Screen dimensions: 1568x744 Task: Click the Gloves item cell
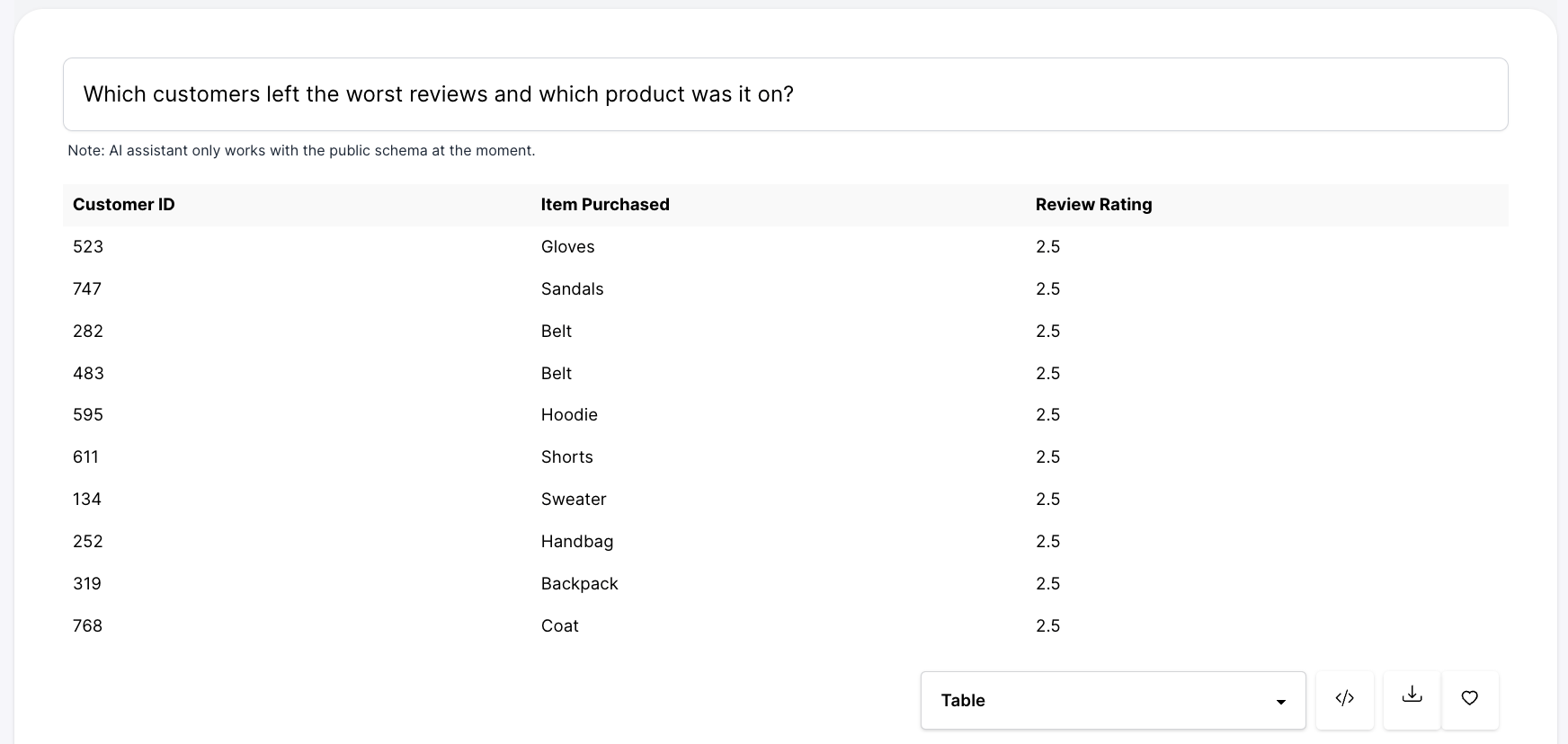(x=567, y=247)
